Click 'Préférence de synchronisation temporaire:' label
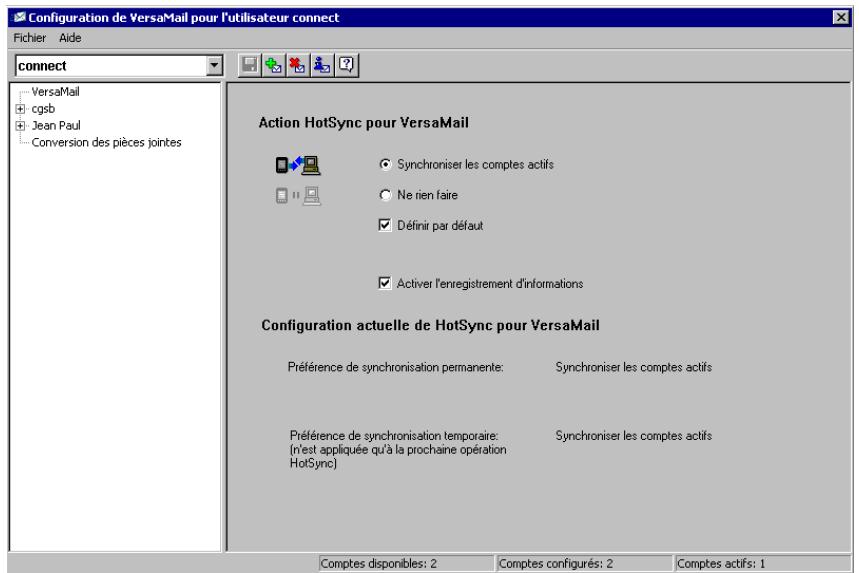 pos(394,436)
